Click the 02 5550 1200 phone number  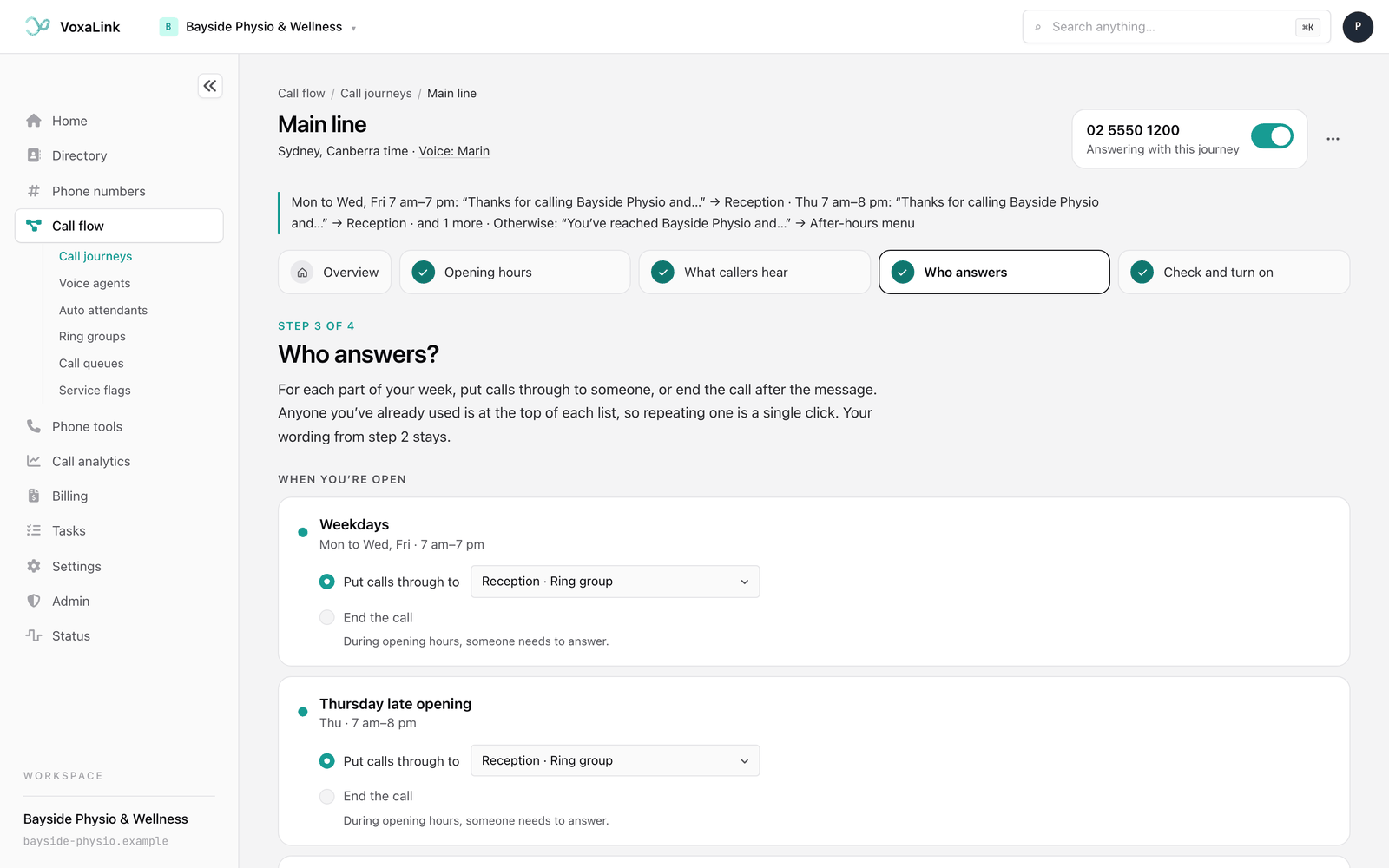(x=1133, y=130)
